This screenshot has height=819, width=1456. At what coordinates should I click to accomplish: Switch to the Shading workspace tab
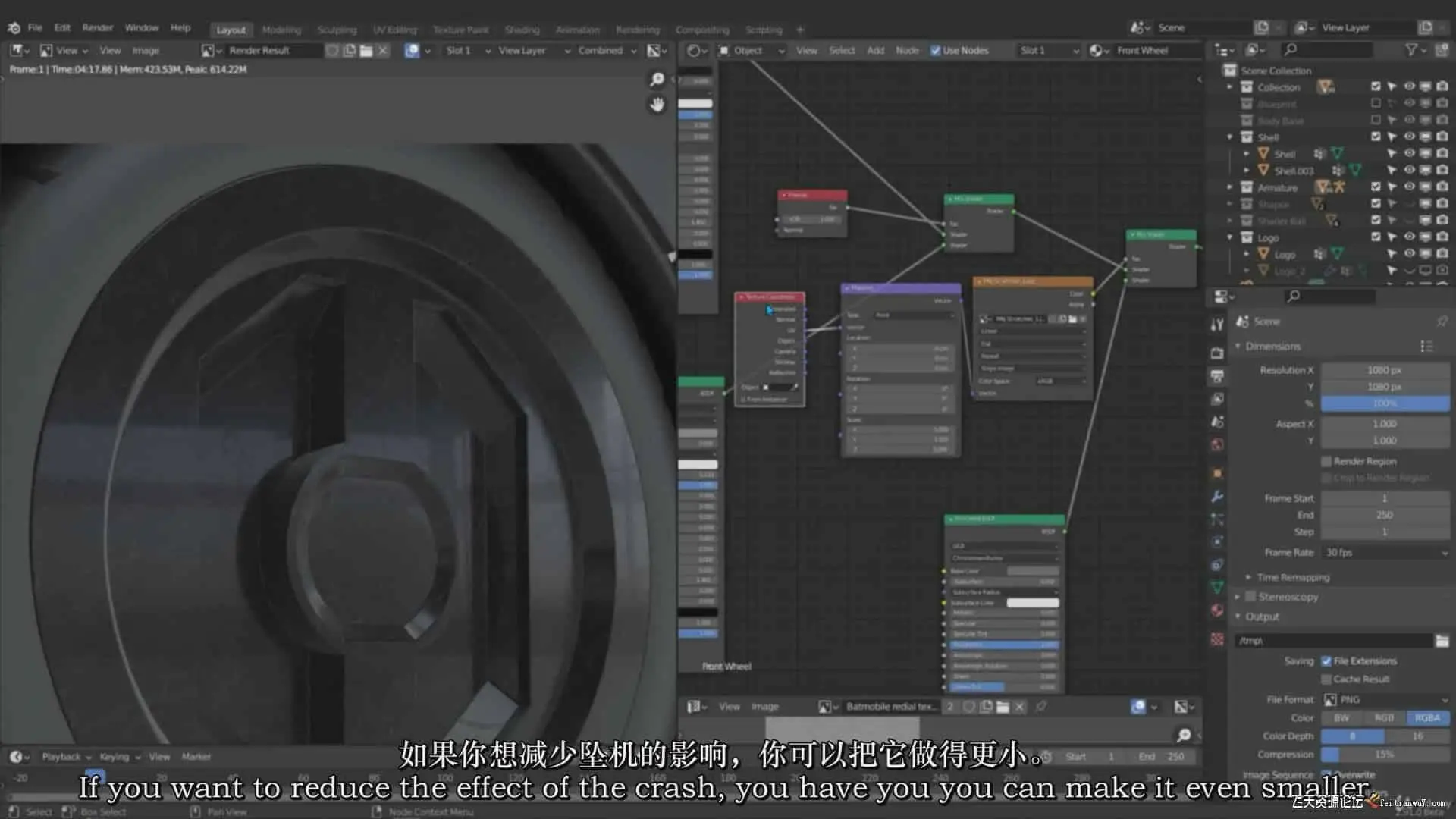[x=522, y=30]
